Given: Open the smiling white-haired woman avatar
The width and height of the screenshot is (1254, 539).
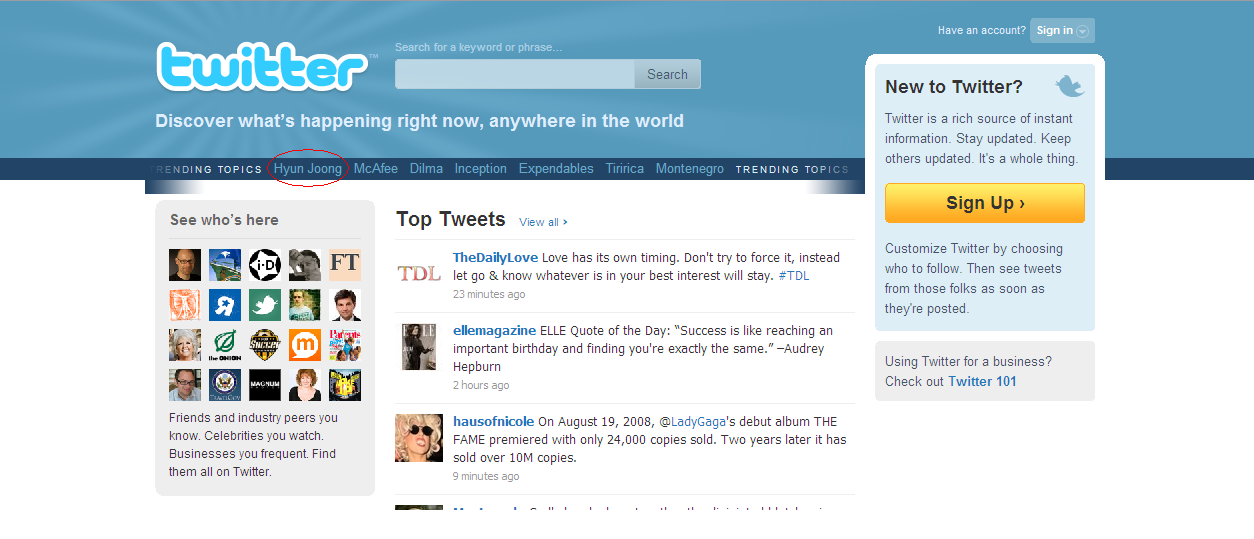Looking at the screenshot, I should coord(185,345).
